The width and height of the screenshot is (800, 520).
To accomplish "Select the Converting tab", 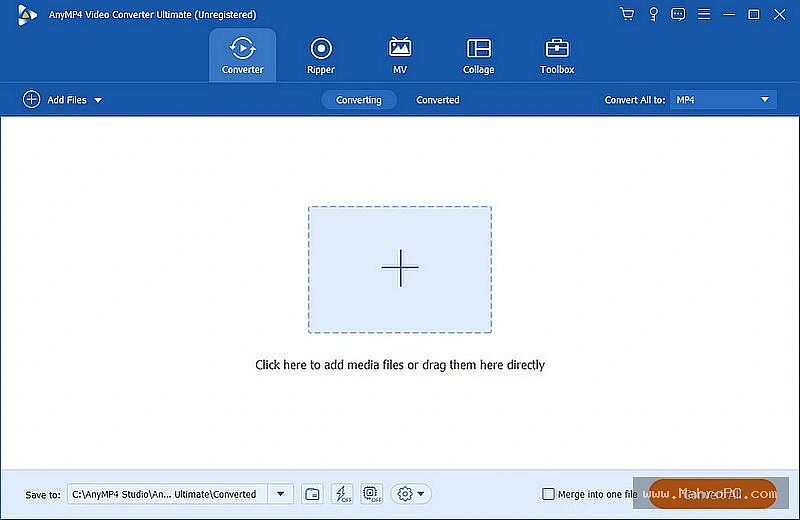I will [359, 100].
